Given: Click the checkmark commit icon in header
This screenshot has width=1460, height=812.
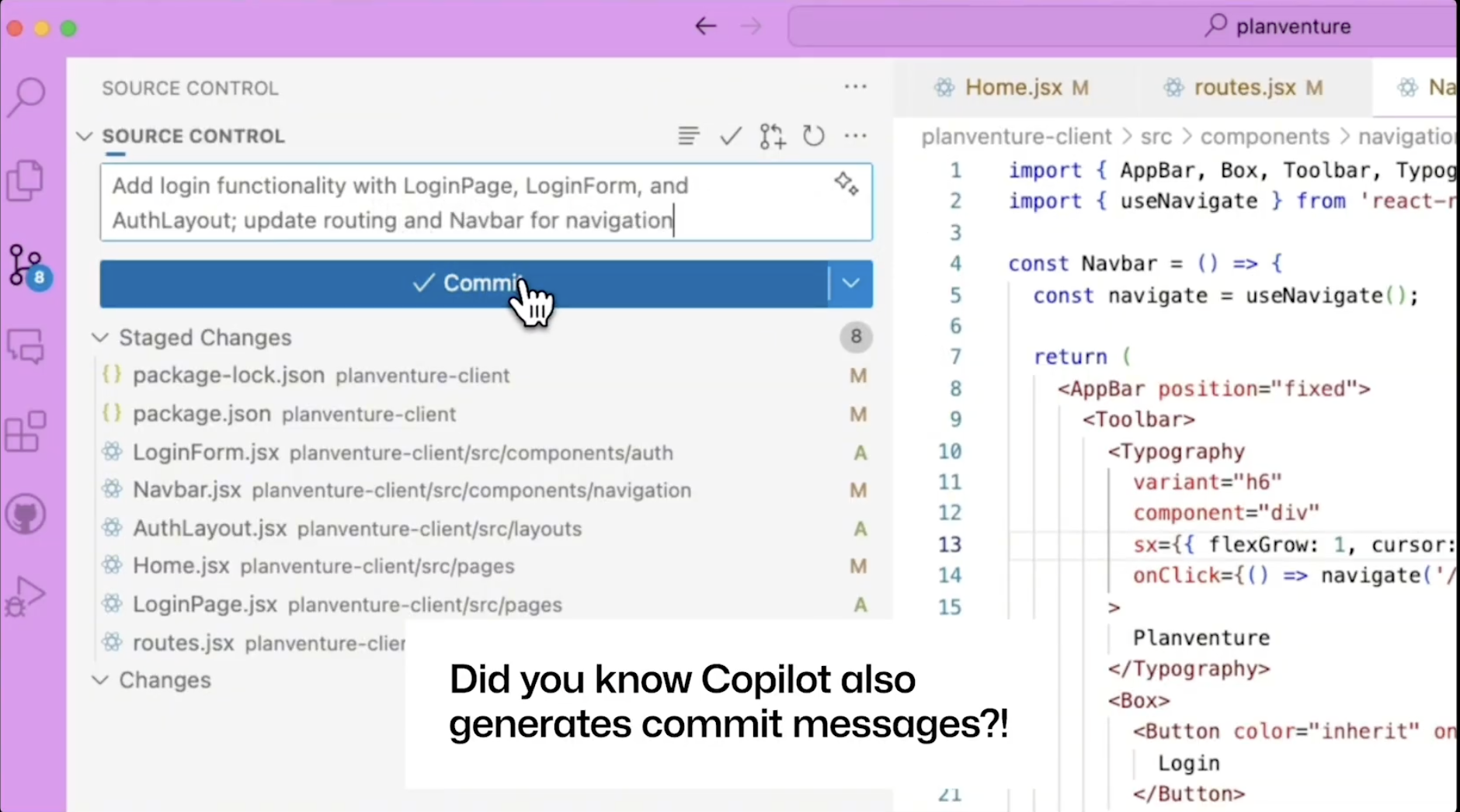Looking at the screenshot, I should click(730, 137).
